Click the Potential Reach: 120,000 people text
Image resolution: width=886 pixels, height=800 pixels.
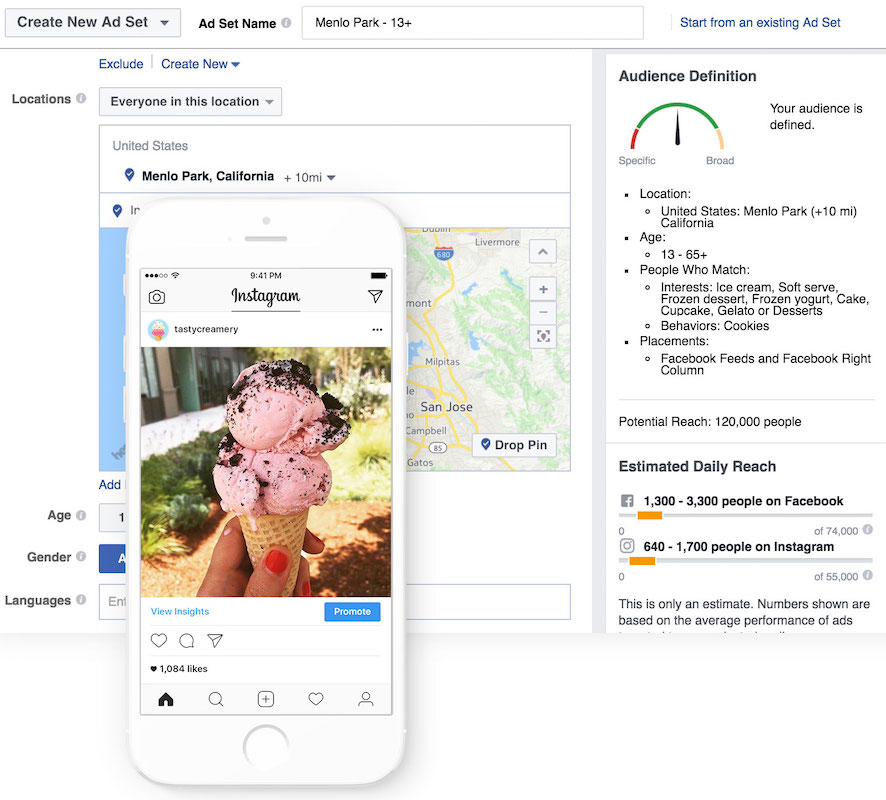click(x=710, y=421)
